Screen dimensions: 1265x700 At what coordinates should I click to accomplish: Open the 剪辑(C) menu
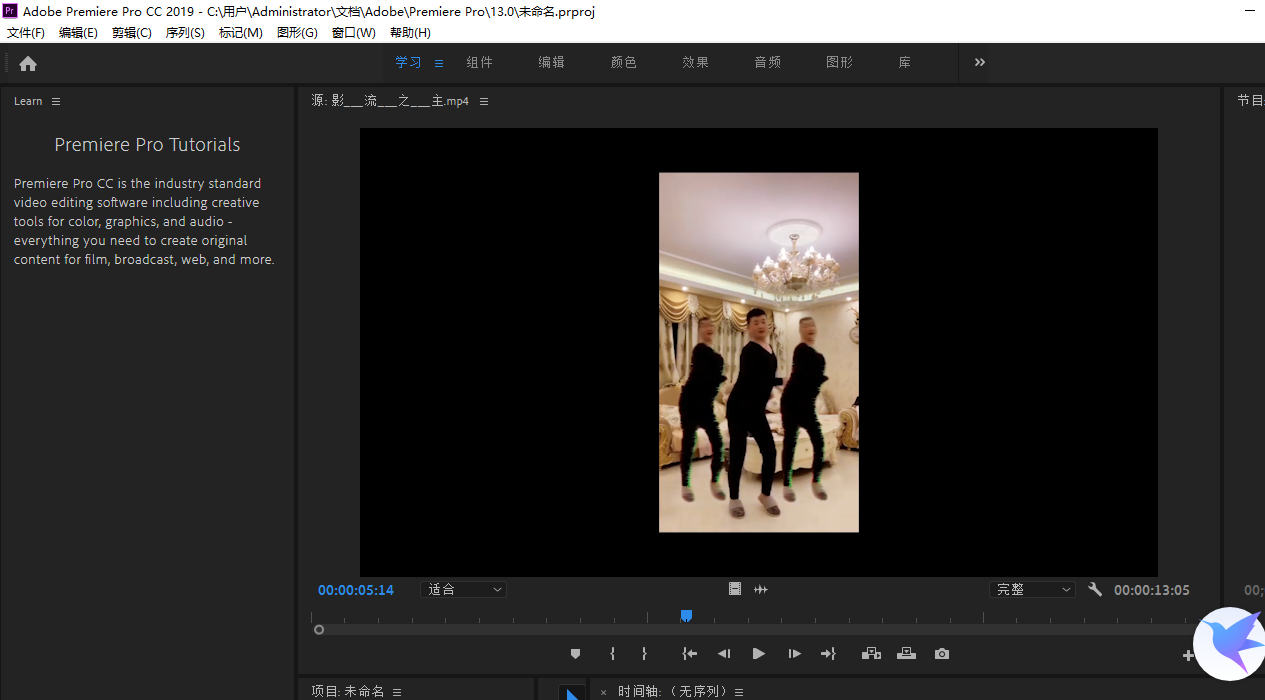[132, 33]
